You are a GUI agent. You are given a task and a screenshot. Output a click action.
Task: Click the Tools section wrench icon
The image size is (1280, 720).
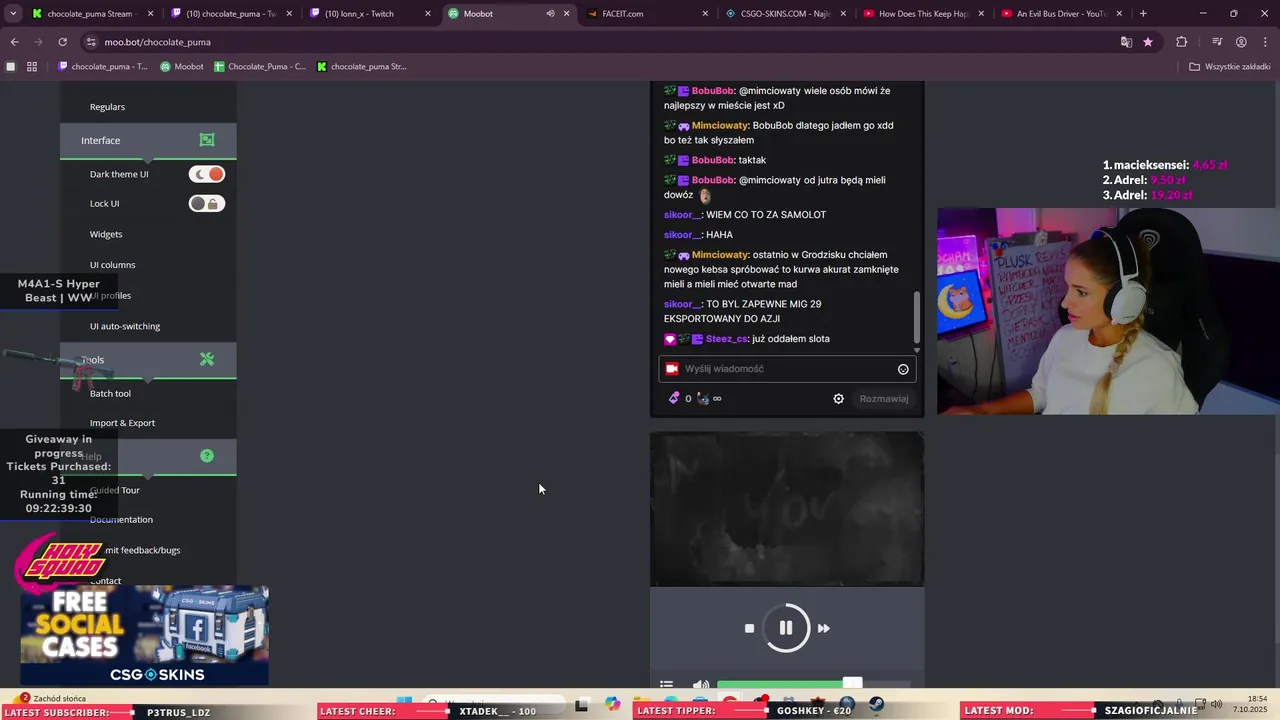(207, 359)
